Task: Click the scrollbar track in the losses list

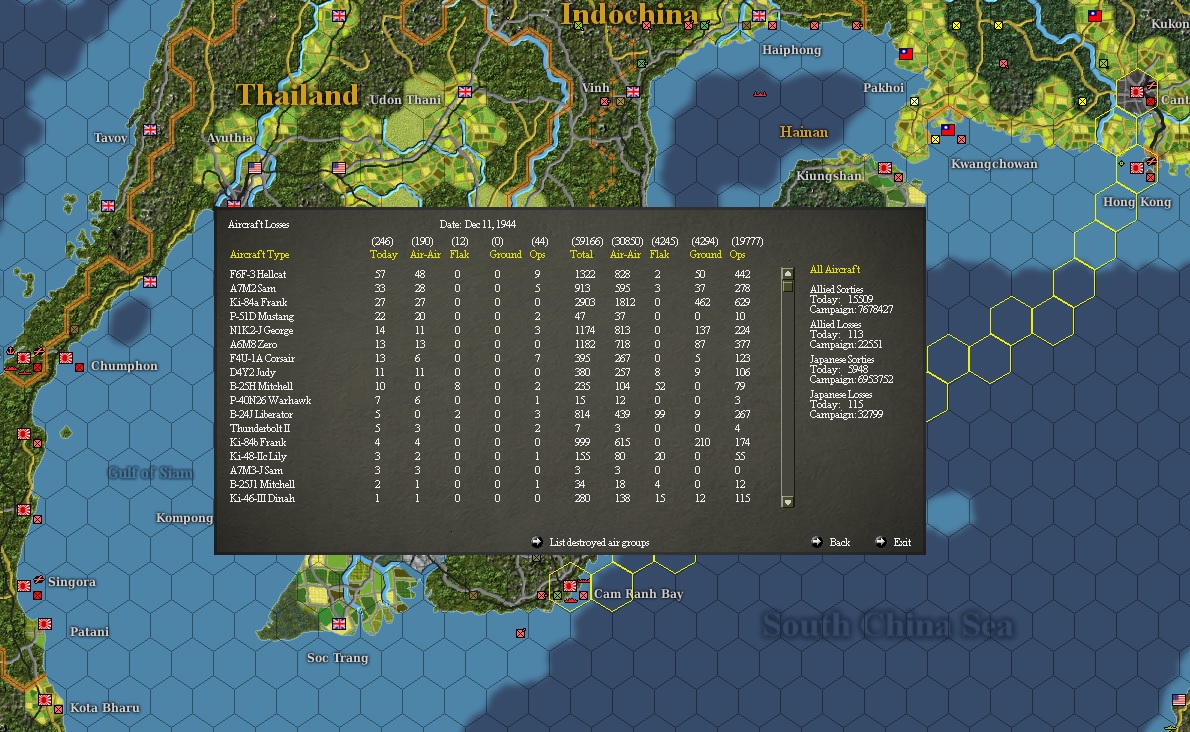Action: coord(787,394)
